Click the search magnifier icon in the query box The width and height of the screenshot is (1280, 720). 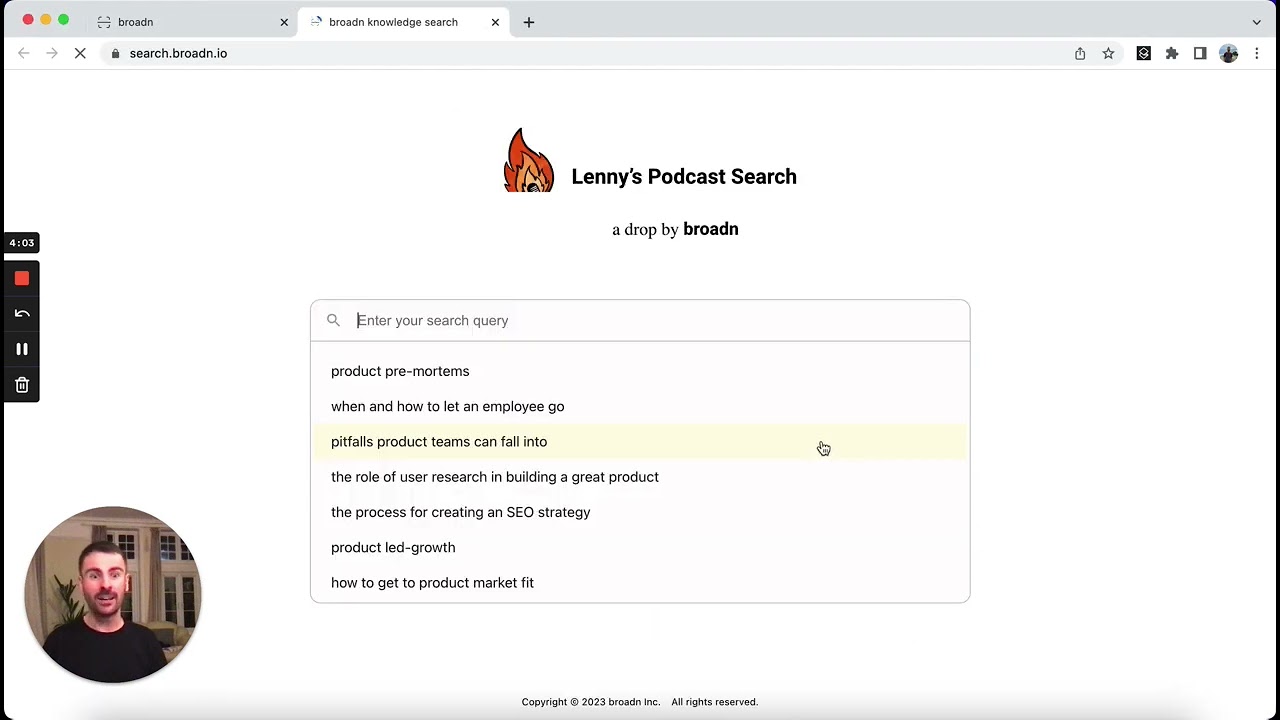[x=333, y=320]
